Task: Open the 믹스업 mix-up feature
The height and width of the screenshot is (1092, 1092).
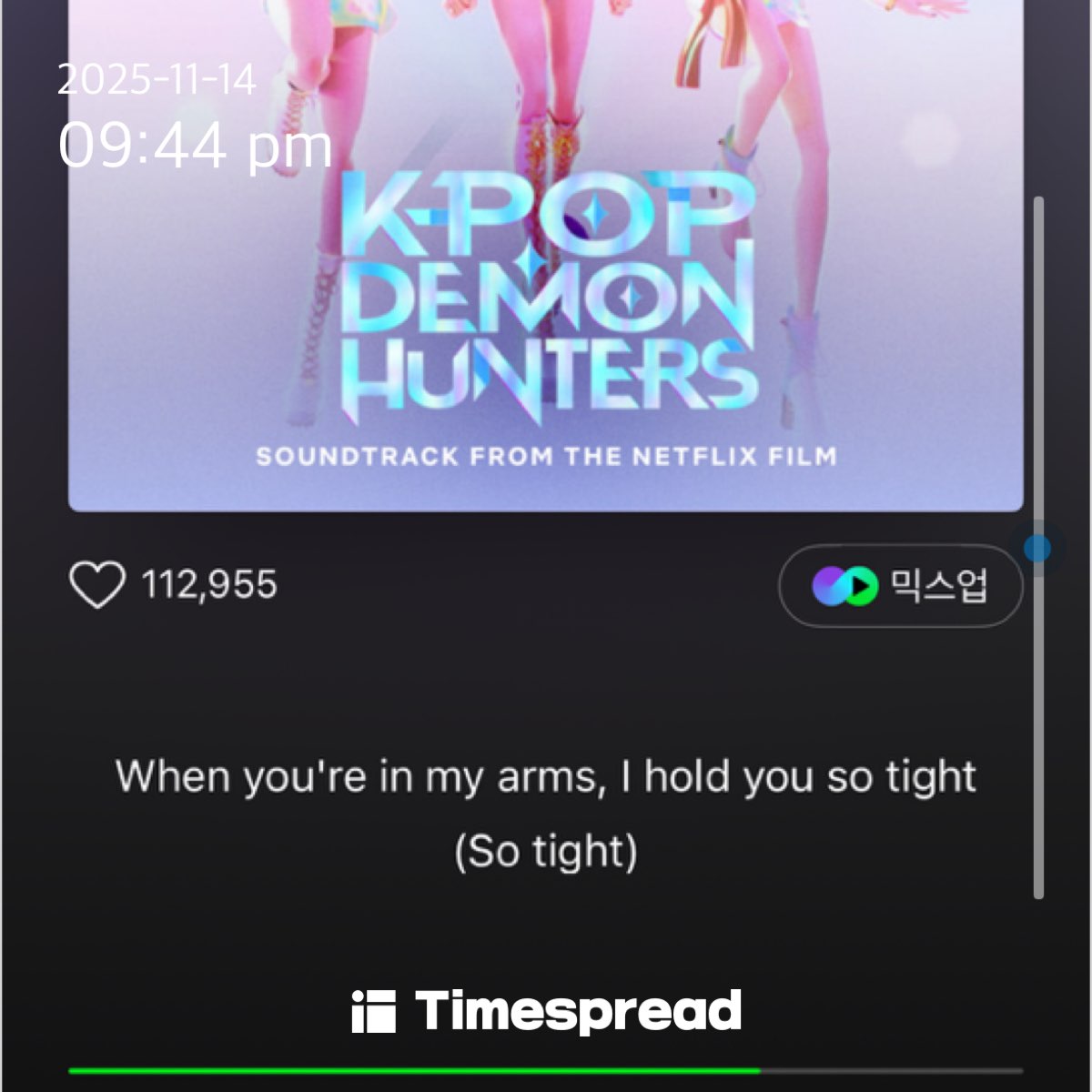Action: coord(901,585)
